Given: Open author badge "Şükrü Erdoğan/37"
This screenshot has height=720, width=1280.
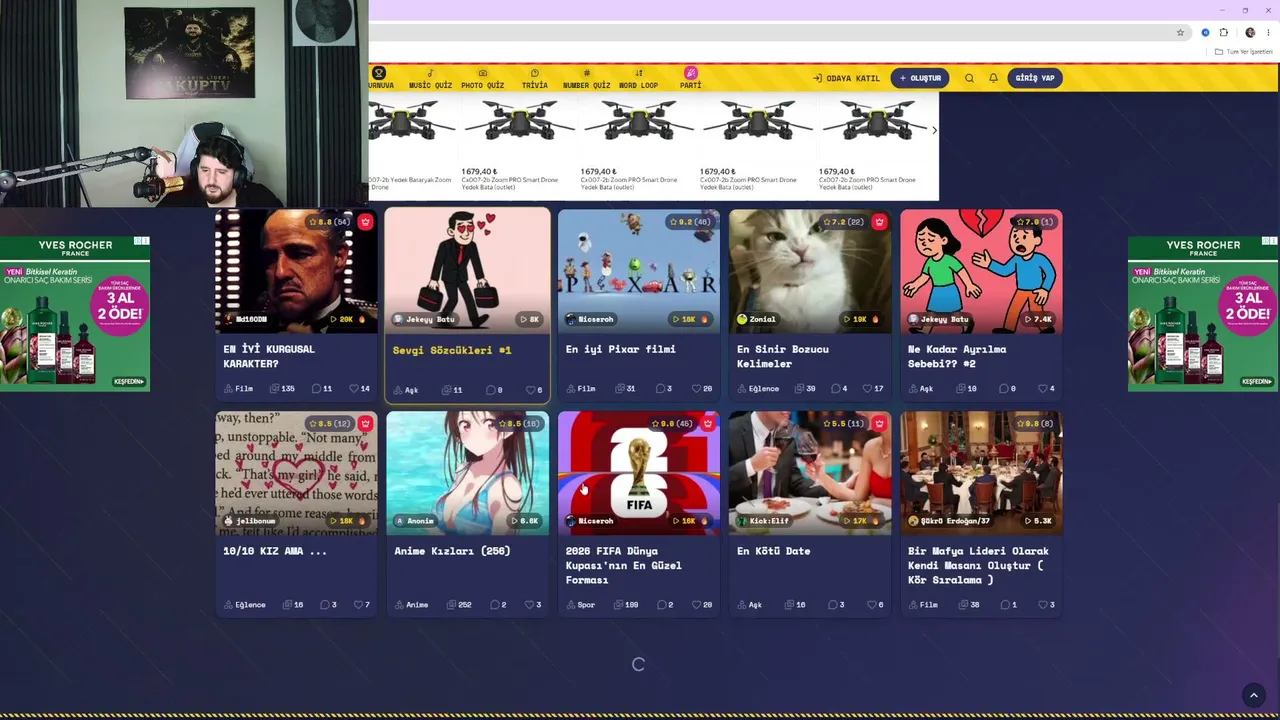Looking at the screenshot, I should (x=949, y=521).
